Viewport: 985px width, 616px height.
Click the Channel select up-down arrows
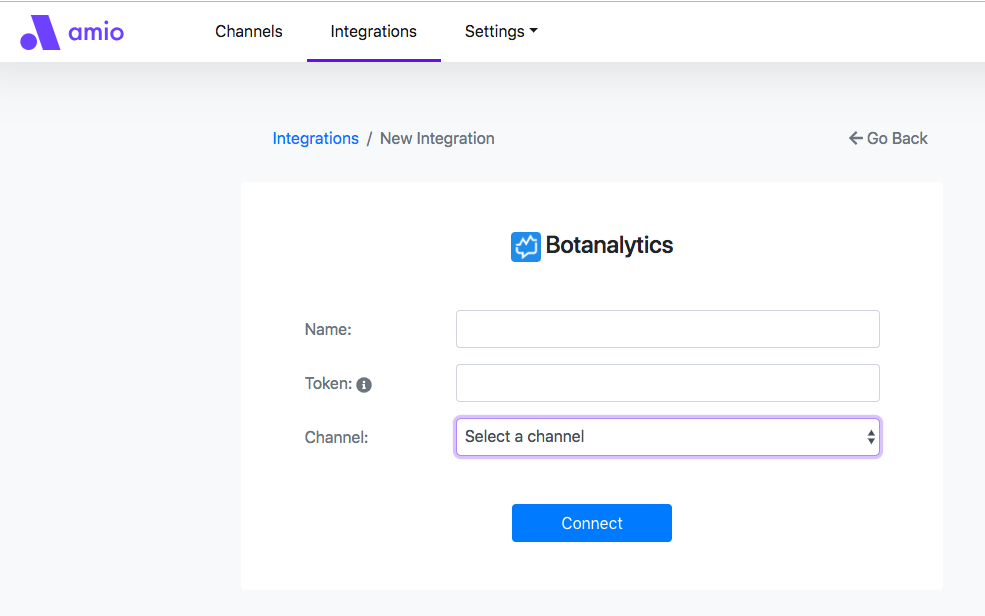tap(871, 437)
